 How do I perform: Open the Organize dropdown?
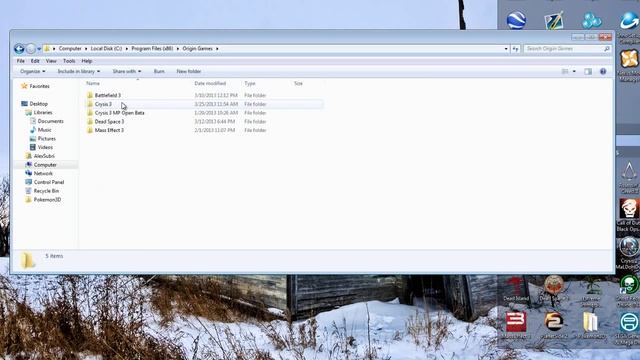click(x=33, y=71)
